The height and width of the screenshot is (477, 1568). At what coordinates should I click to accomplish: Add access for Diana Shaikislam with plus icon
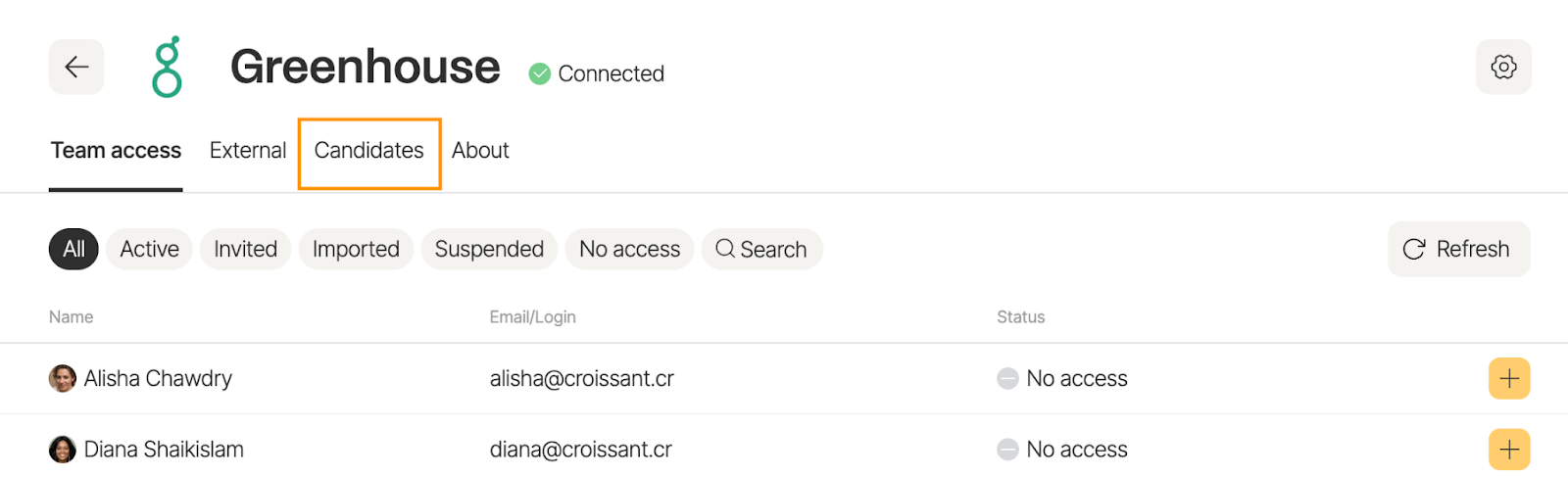1509,450
